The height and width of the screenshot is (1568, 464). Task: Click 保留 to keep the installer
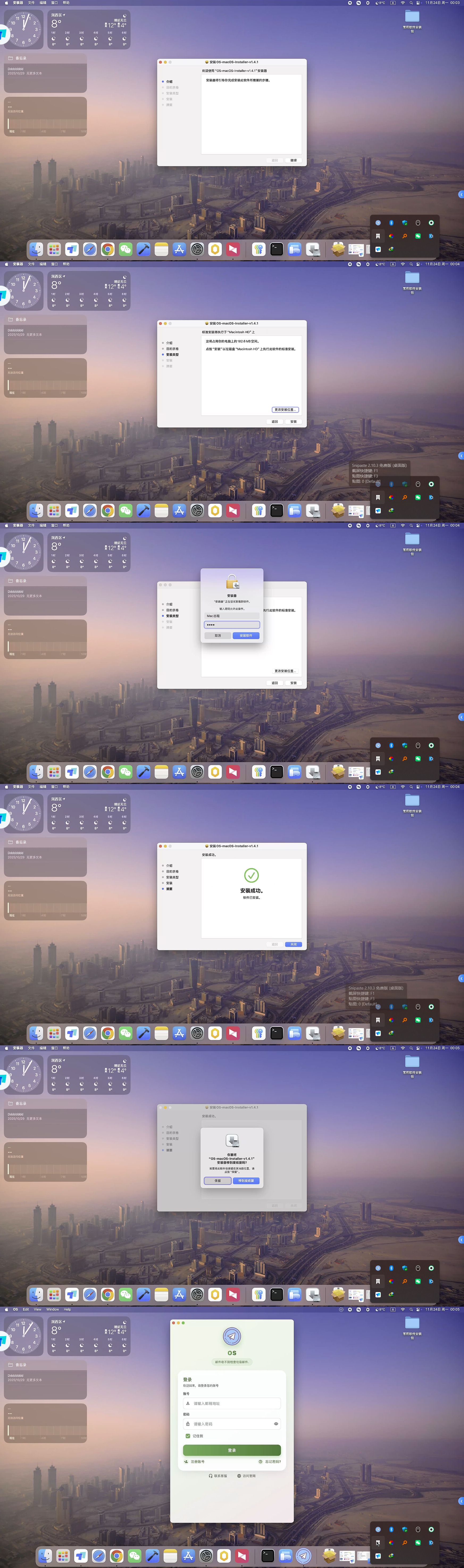[218, 1181]
